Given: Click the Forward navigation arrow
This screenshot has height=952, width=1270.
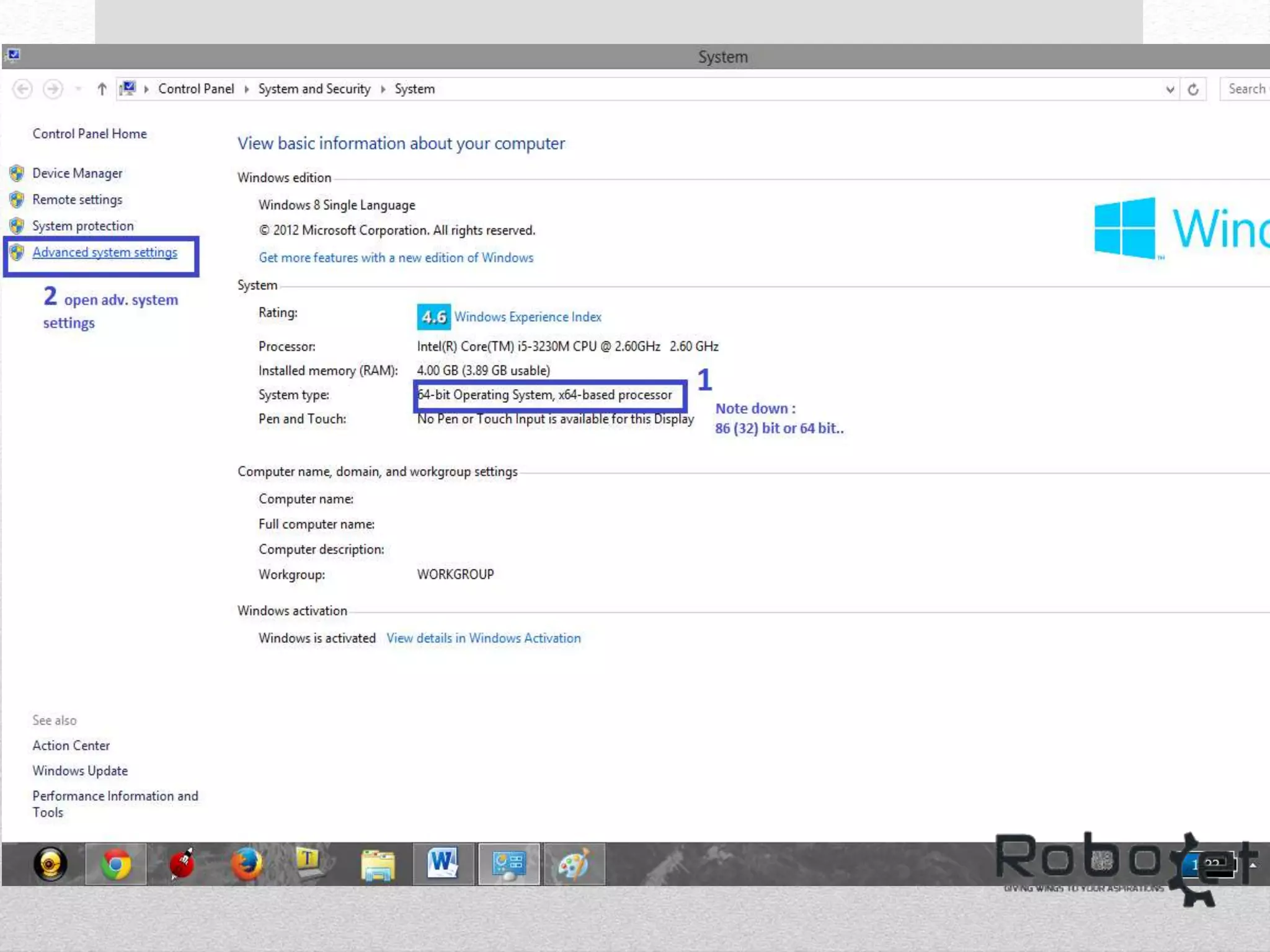Looking at the screenshot, I should pyautogui.click(x=53, y=89).
